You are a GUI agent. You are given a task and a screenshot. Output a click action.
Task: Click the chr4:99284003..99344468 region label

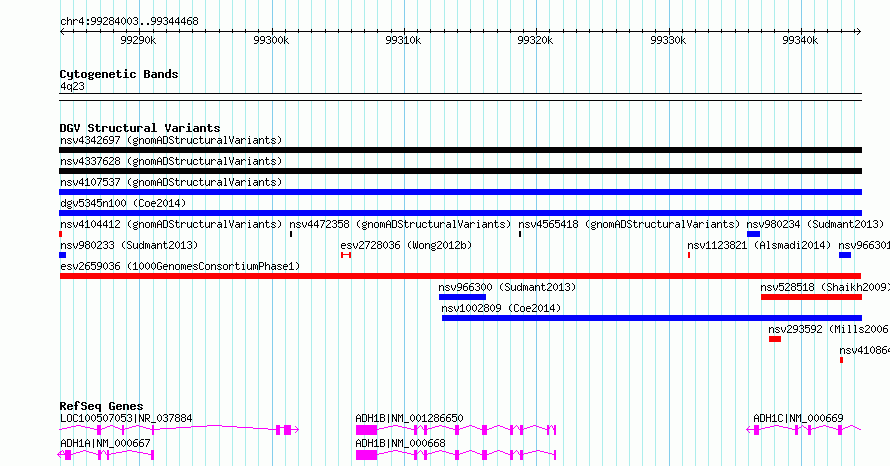129,21
